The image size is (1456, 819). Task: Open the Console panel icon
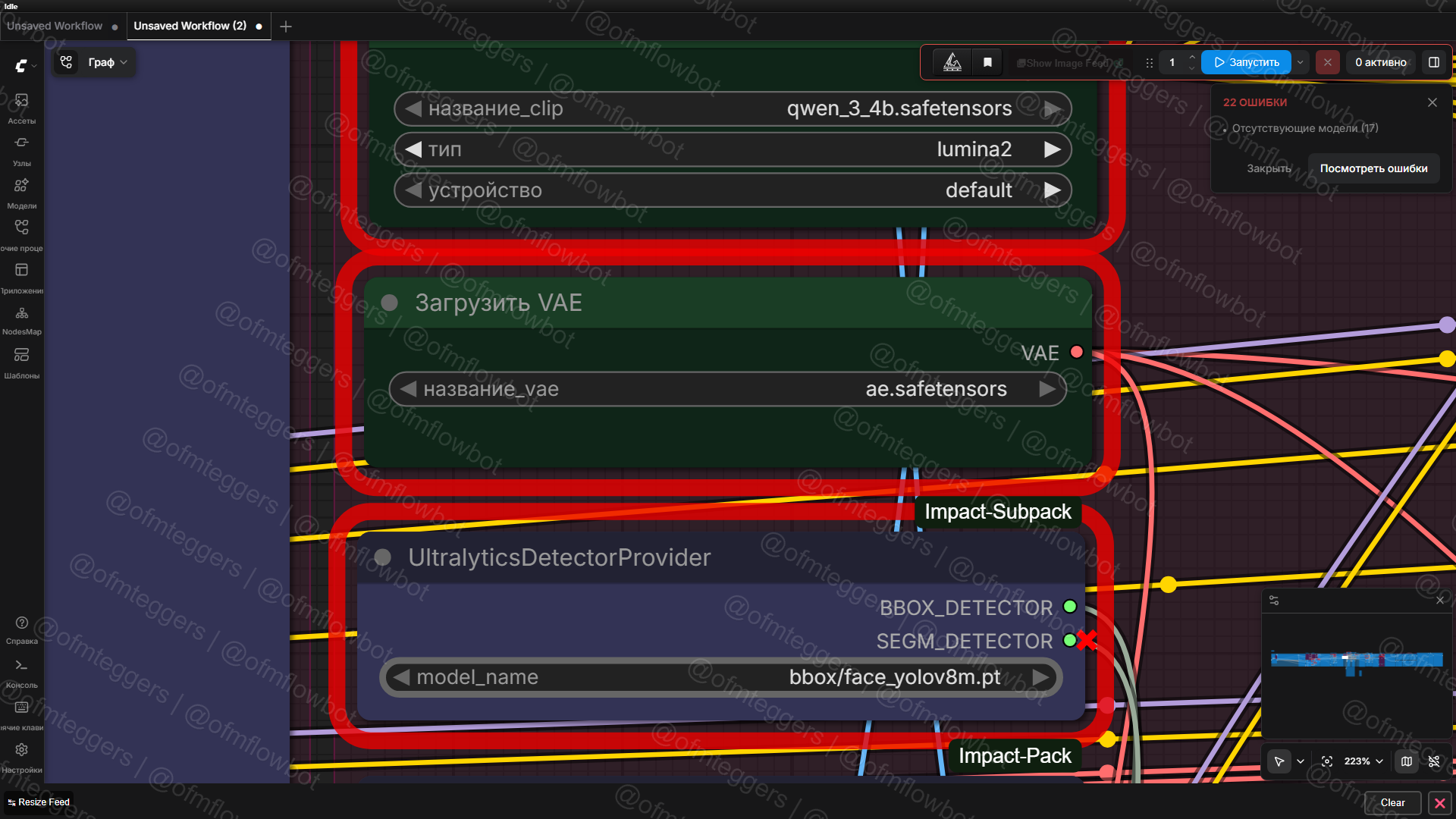point(21,673)
